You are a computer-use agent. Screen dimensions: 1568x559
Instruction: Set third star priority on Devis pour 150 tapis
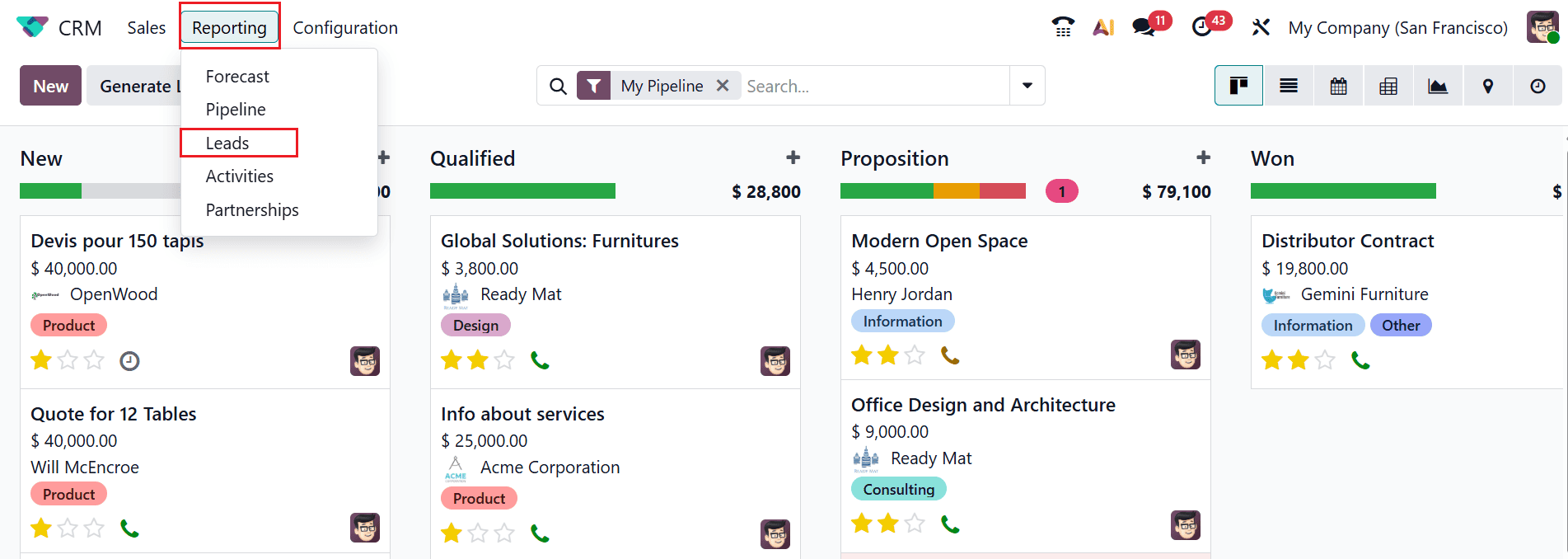coord(95,360)
